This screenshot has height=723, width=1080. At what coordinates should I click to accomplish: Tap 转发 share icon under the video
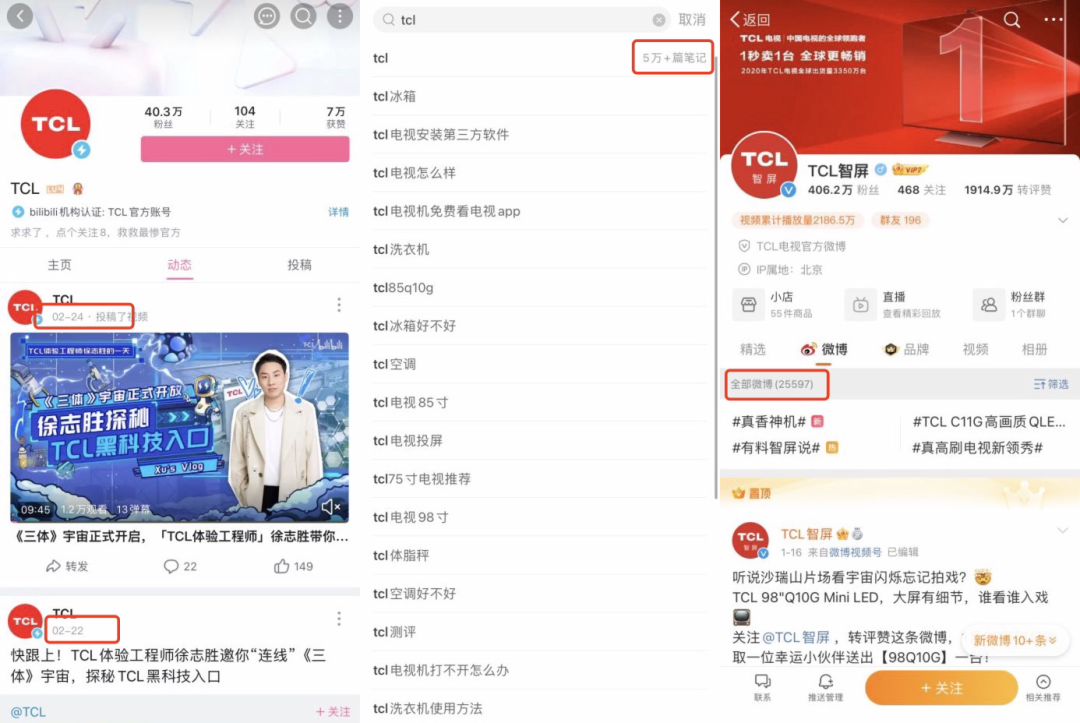[x=67, y=566]
